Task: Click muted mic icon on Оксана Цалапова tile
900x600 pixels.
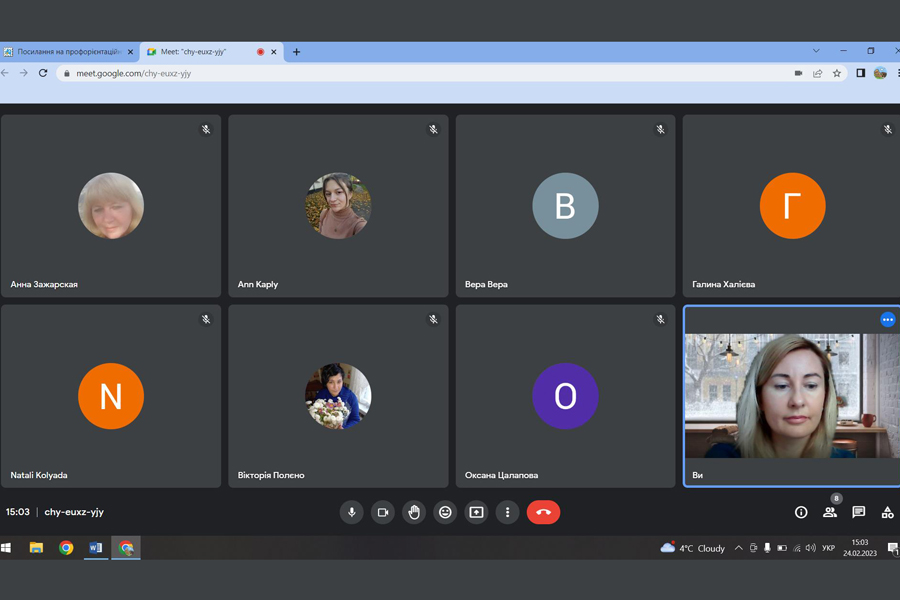Action: (661, 319)
